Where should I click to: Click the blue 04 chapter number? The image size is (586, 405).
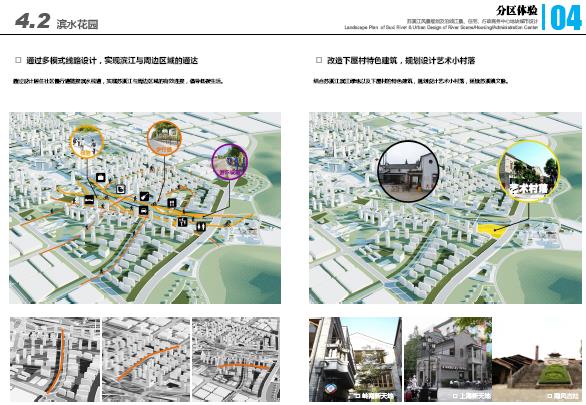click(565, 18)
